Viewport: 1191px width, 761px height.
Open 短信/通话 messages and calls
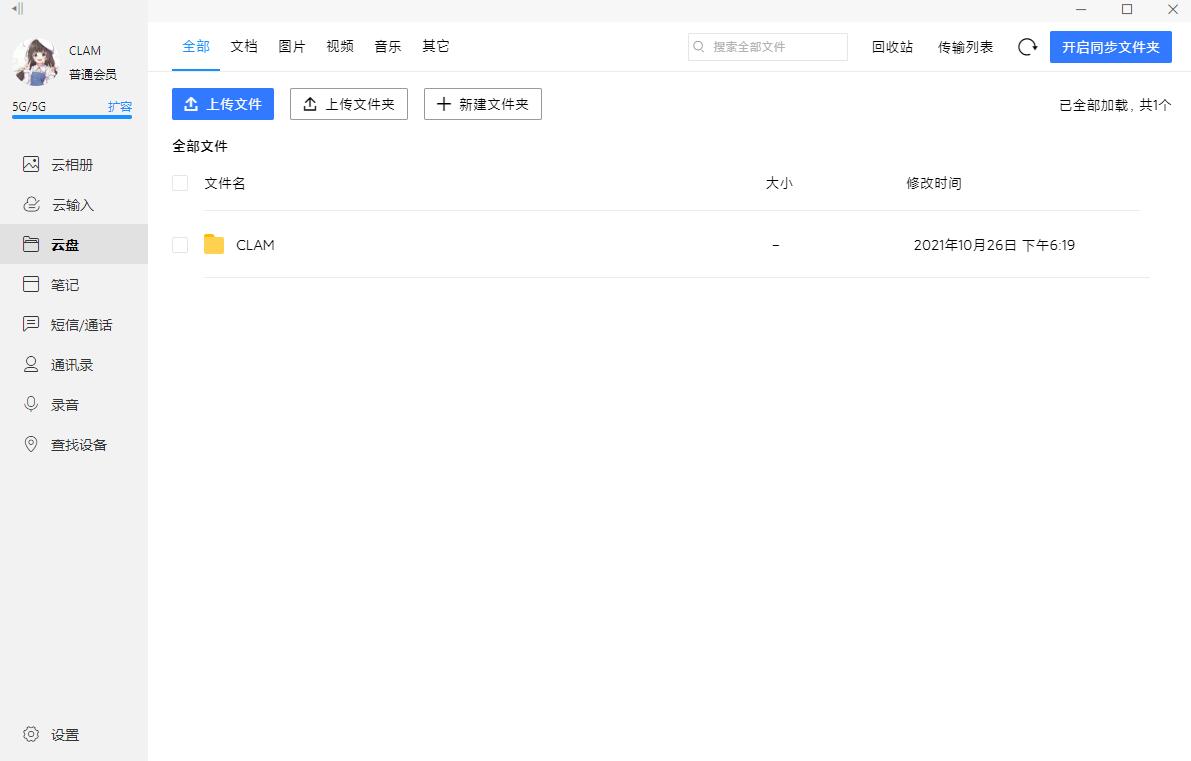click(x=74, y=324)
